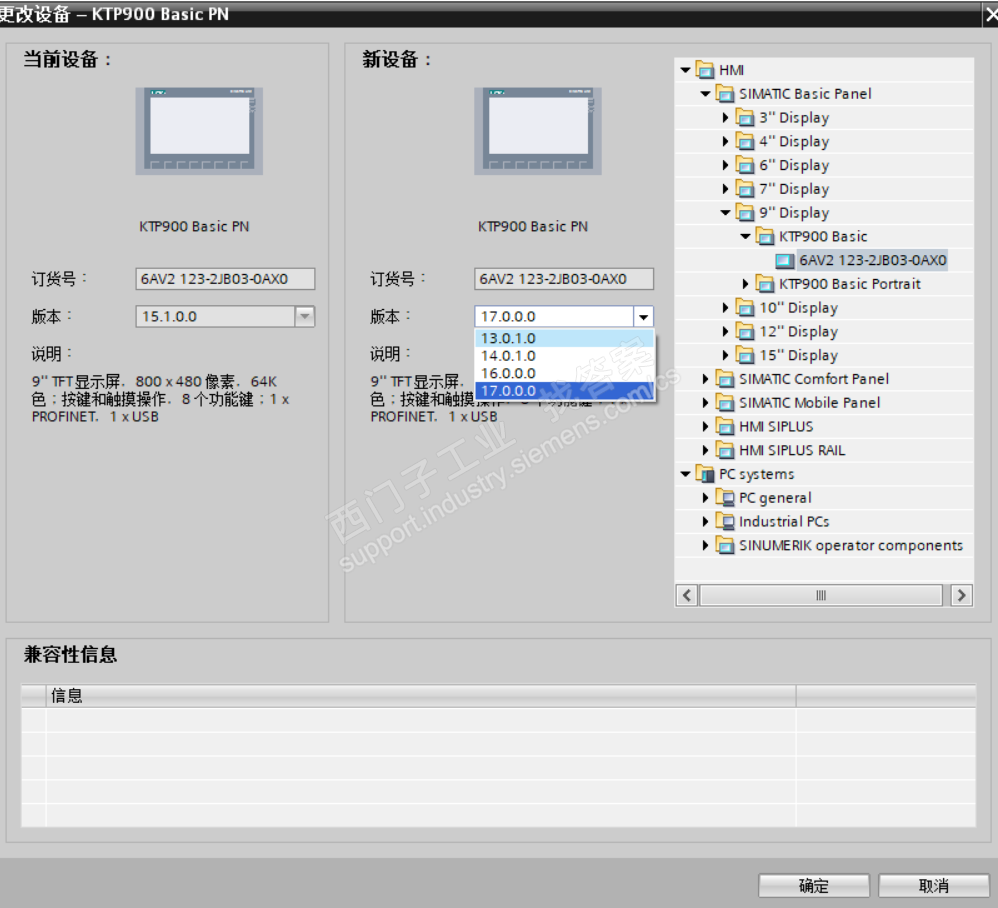Expand the KTP900 Basic Portrait node
Screen dimensions: 998x908
coord(746,284)
